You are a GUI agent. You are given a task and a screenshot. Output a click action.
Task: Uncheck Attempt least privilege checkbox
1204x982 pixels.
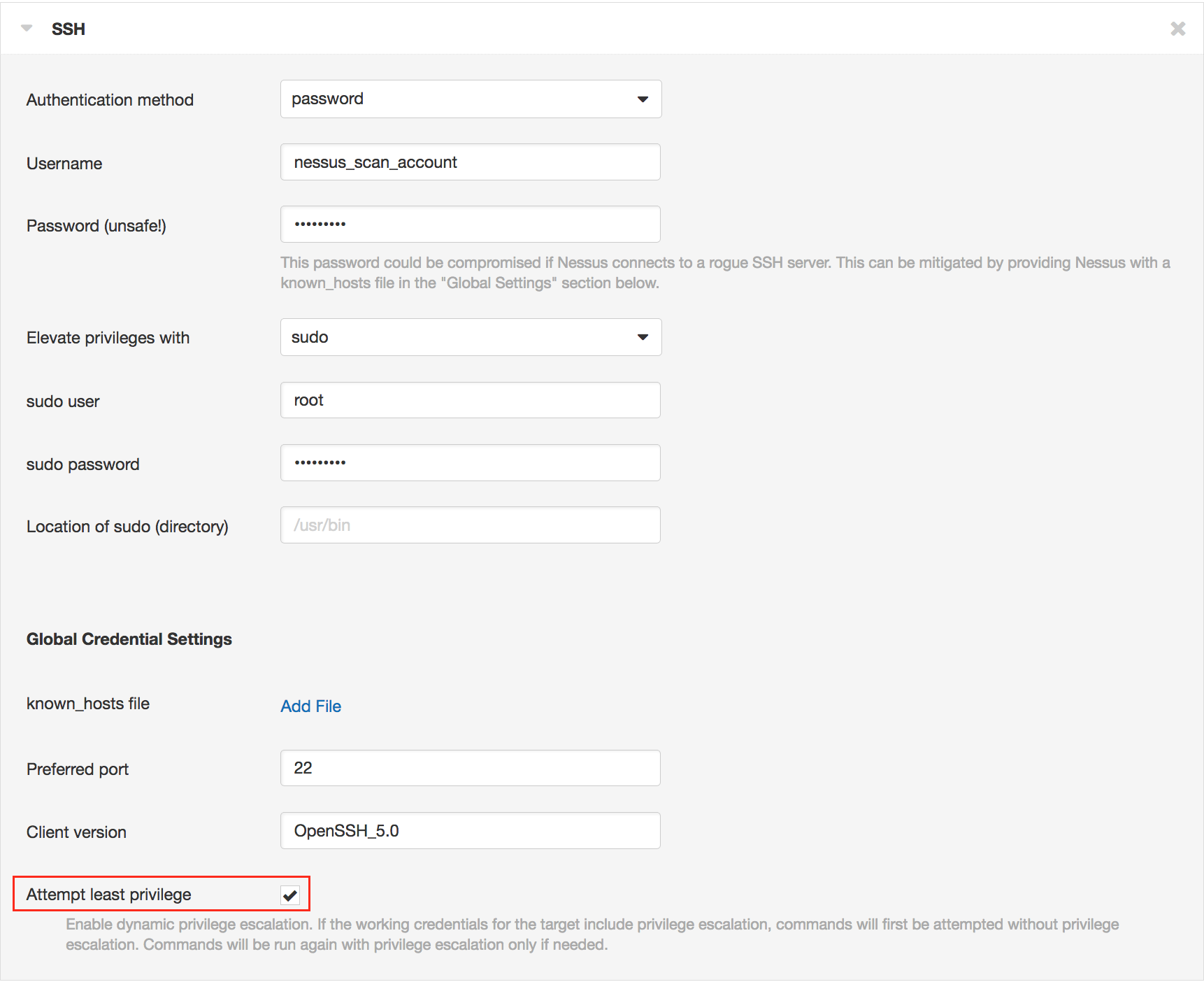(x=290, y=895)
